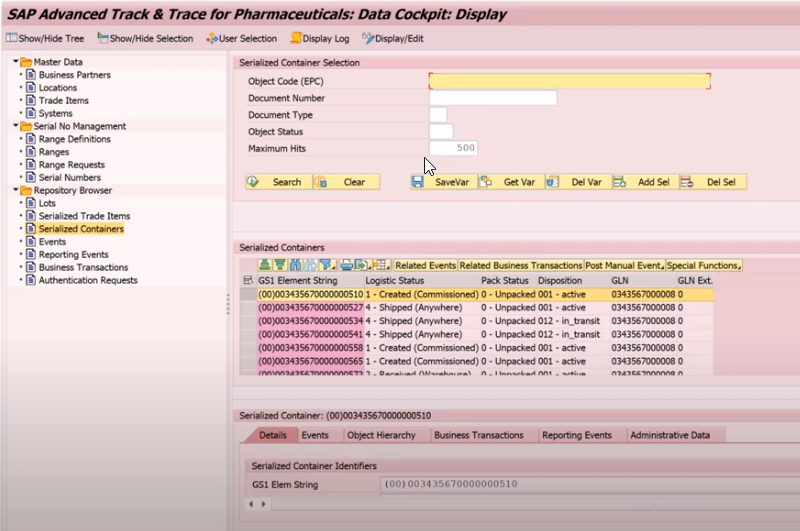Open the Set Filter funnel icon
The height and width of the screenshot is (531, 800).
pos(327,265)
